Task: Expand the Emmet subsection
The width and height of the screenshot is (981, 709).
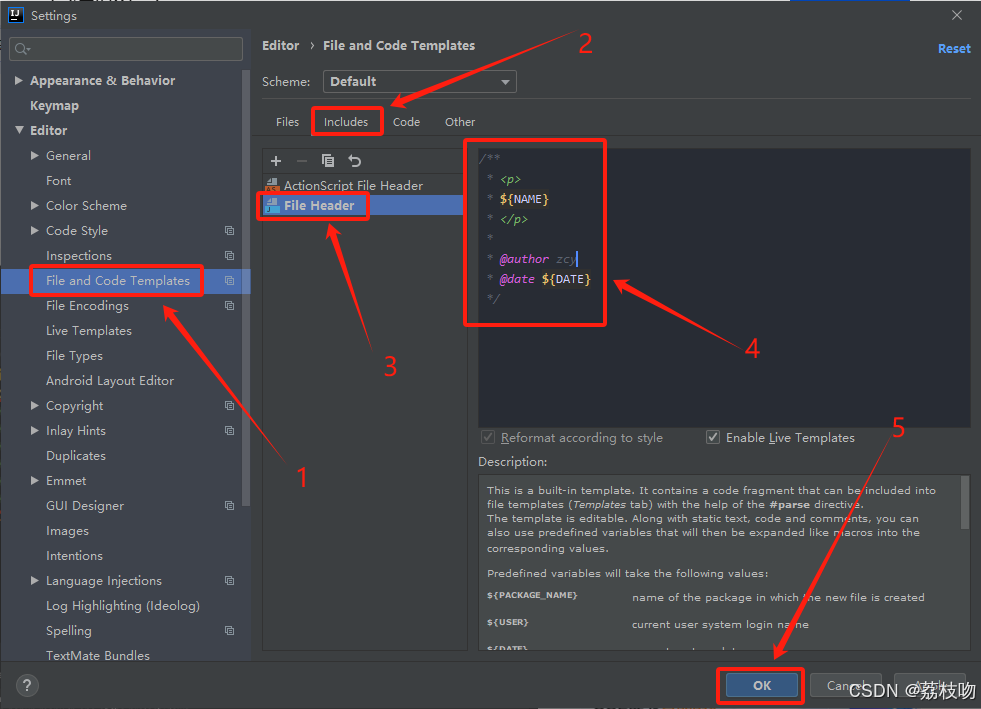Action: point(35,481)
